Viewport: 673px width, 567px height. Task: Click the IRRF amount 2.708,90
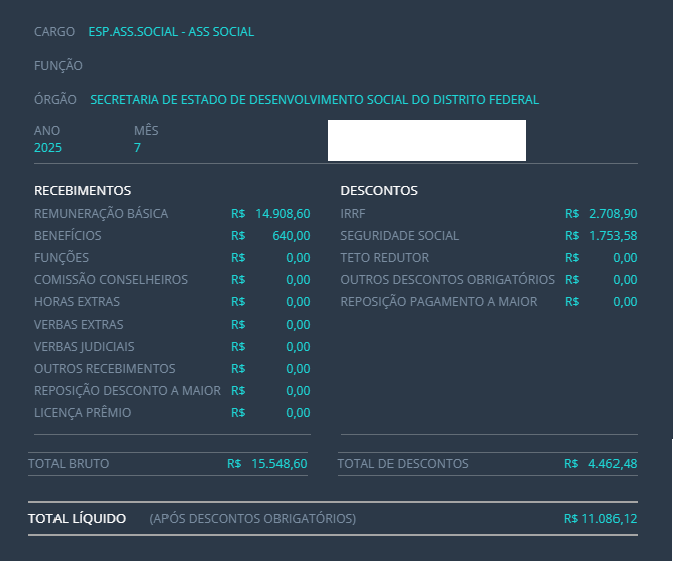613,214
